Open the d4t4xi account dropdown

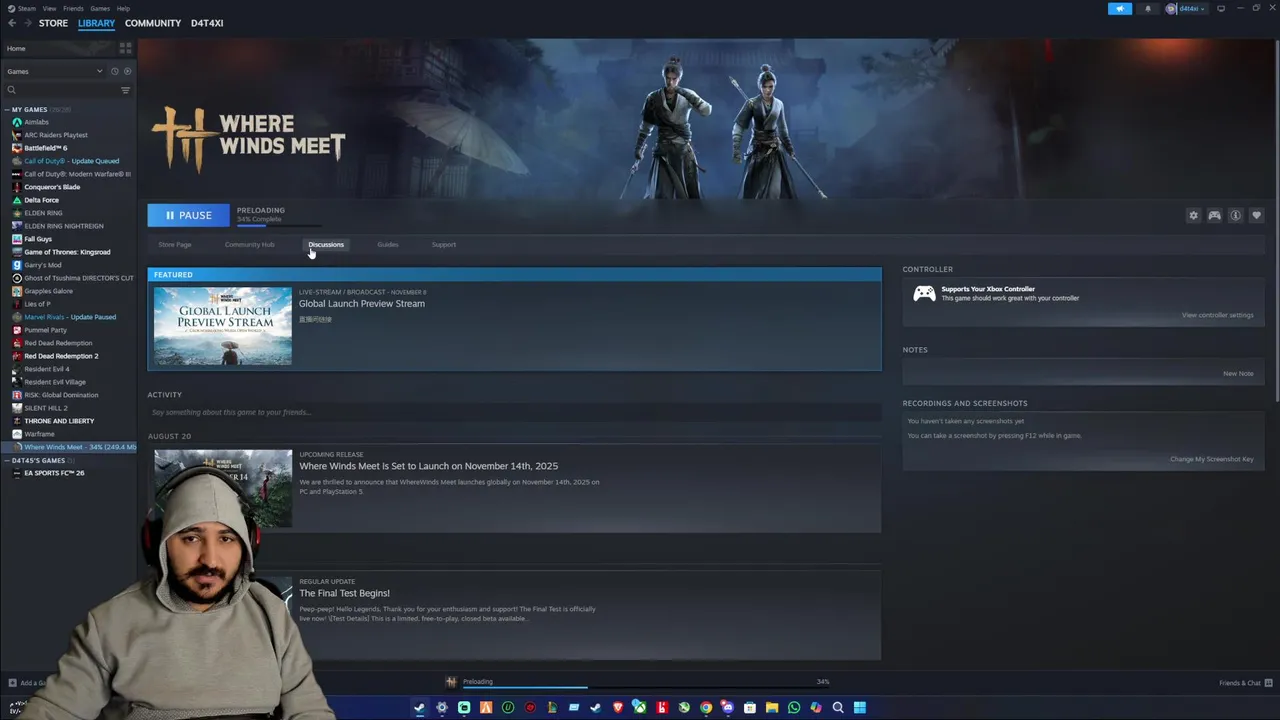(x=1185, y=9)
